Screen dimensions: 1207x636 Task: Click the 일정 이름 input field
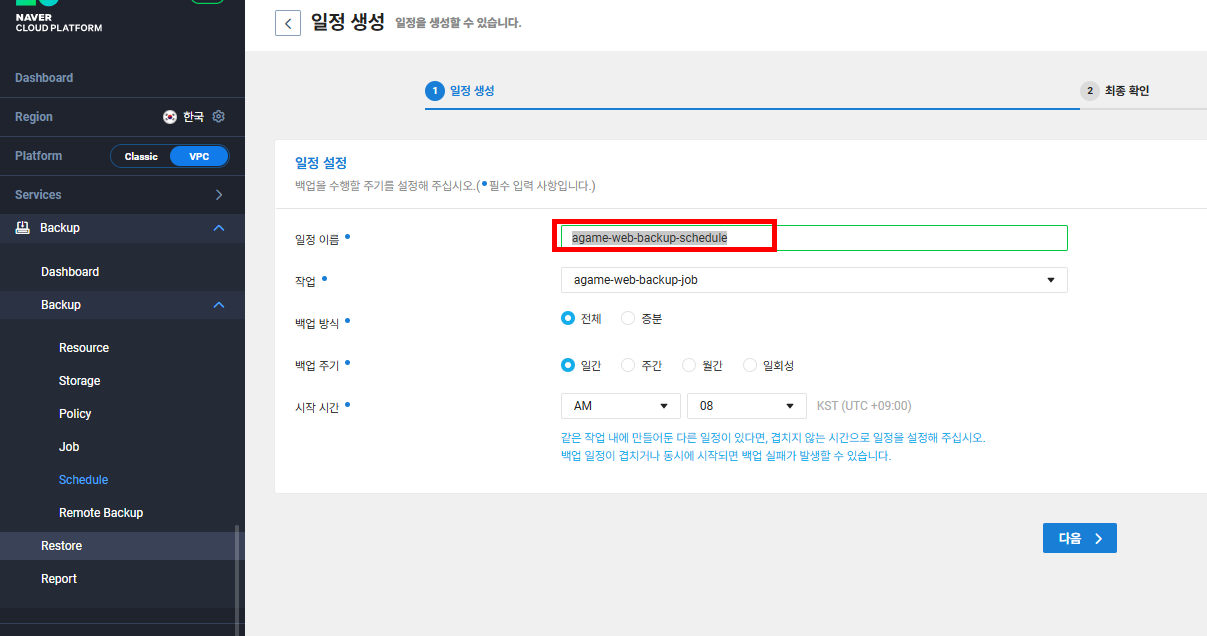pyautogui.click(x=814, y=238)
